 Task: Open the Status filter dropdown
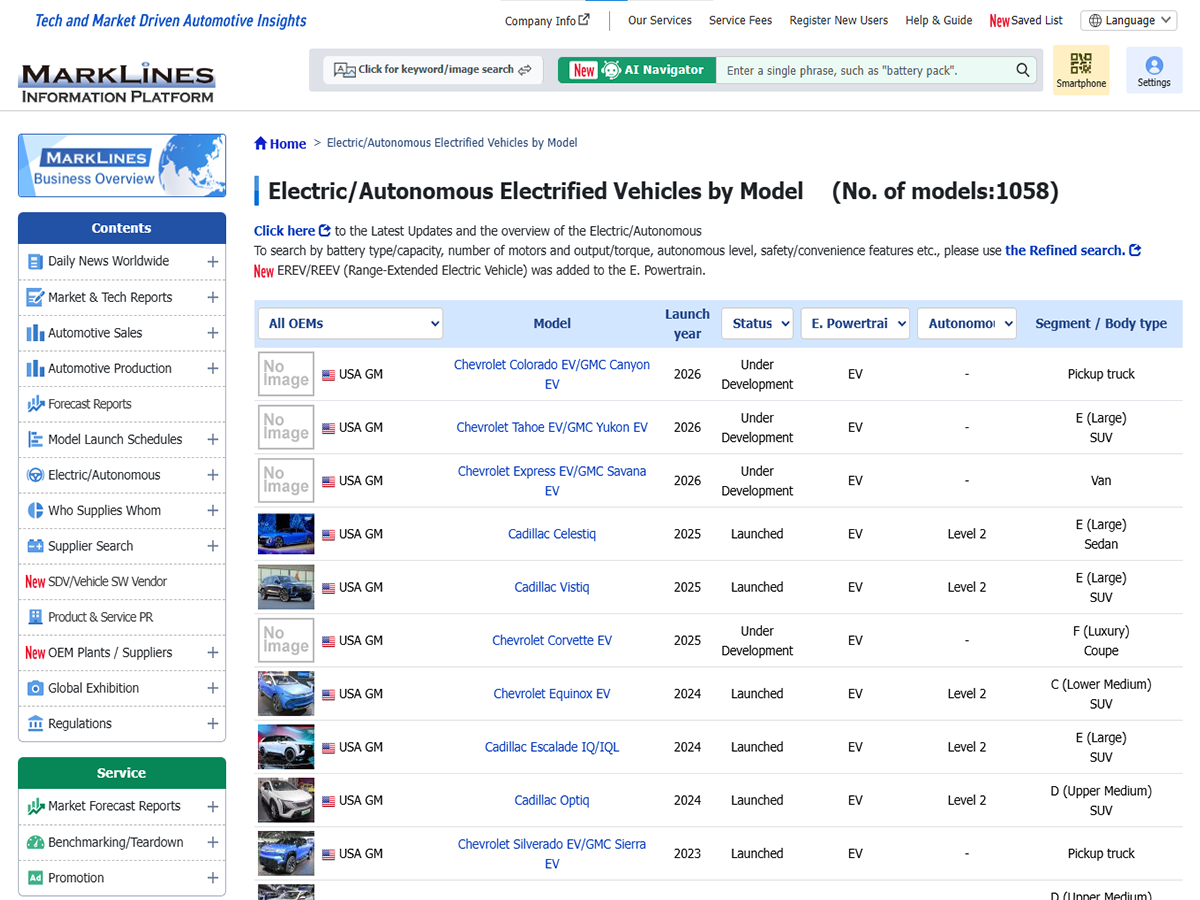coord(756,323)
